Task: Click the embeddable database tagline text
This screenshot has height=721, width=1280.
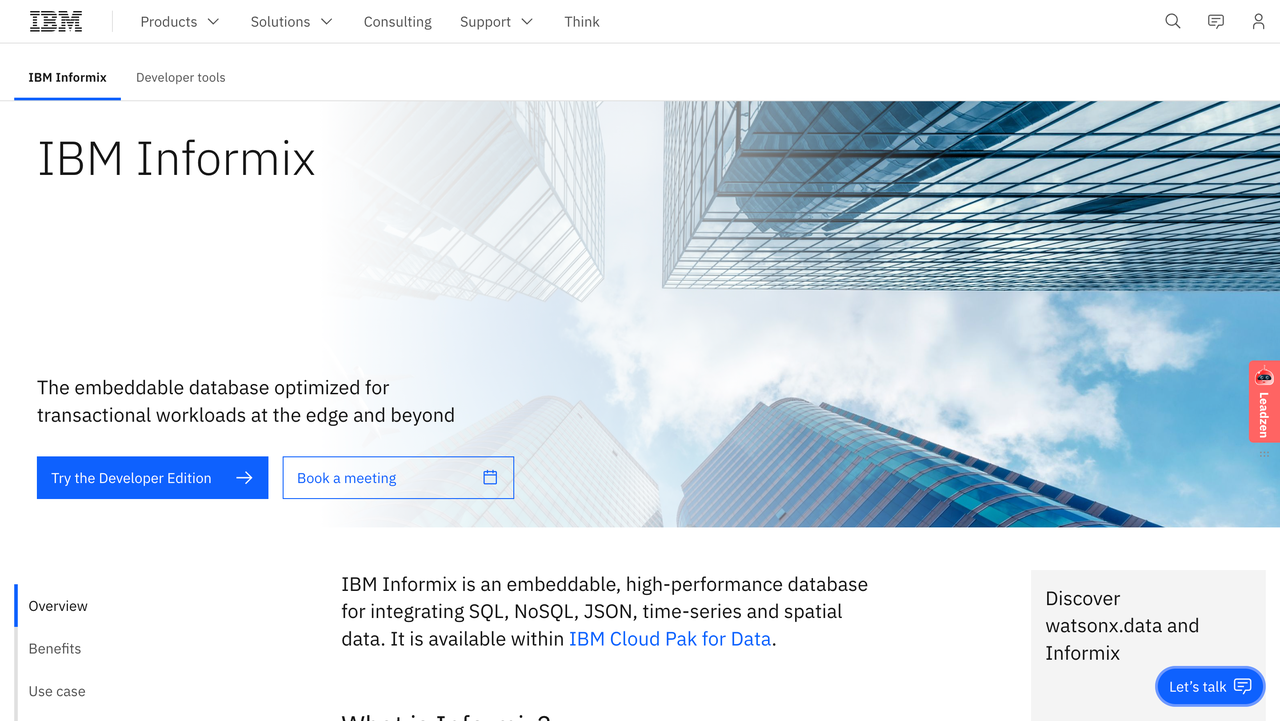Action: [x=246, y=401]
